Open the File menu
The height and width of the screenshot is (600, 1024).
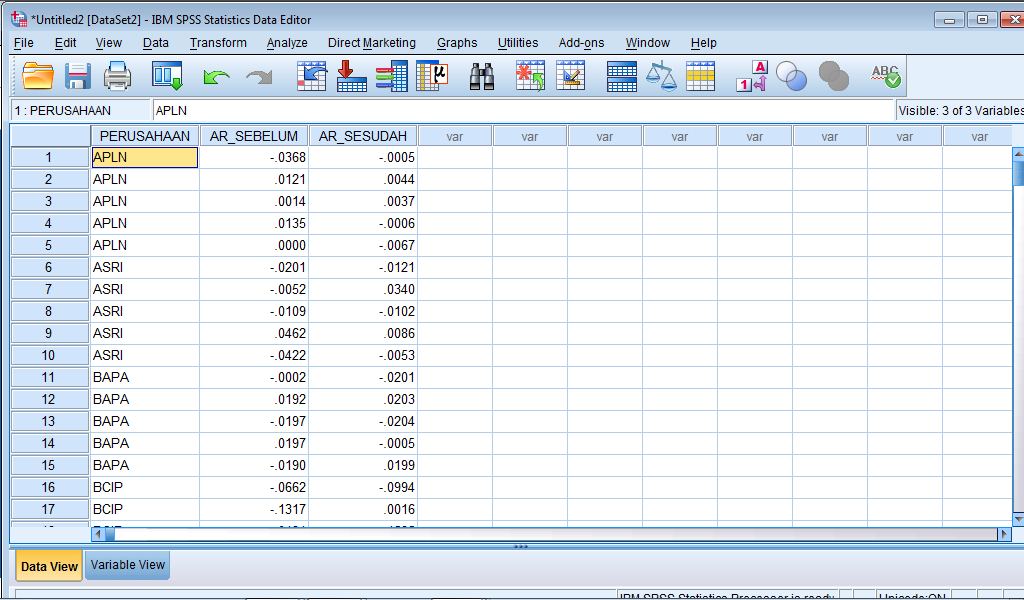(24, 43)
